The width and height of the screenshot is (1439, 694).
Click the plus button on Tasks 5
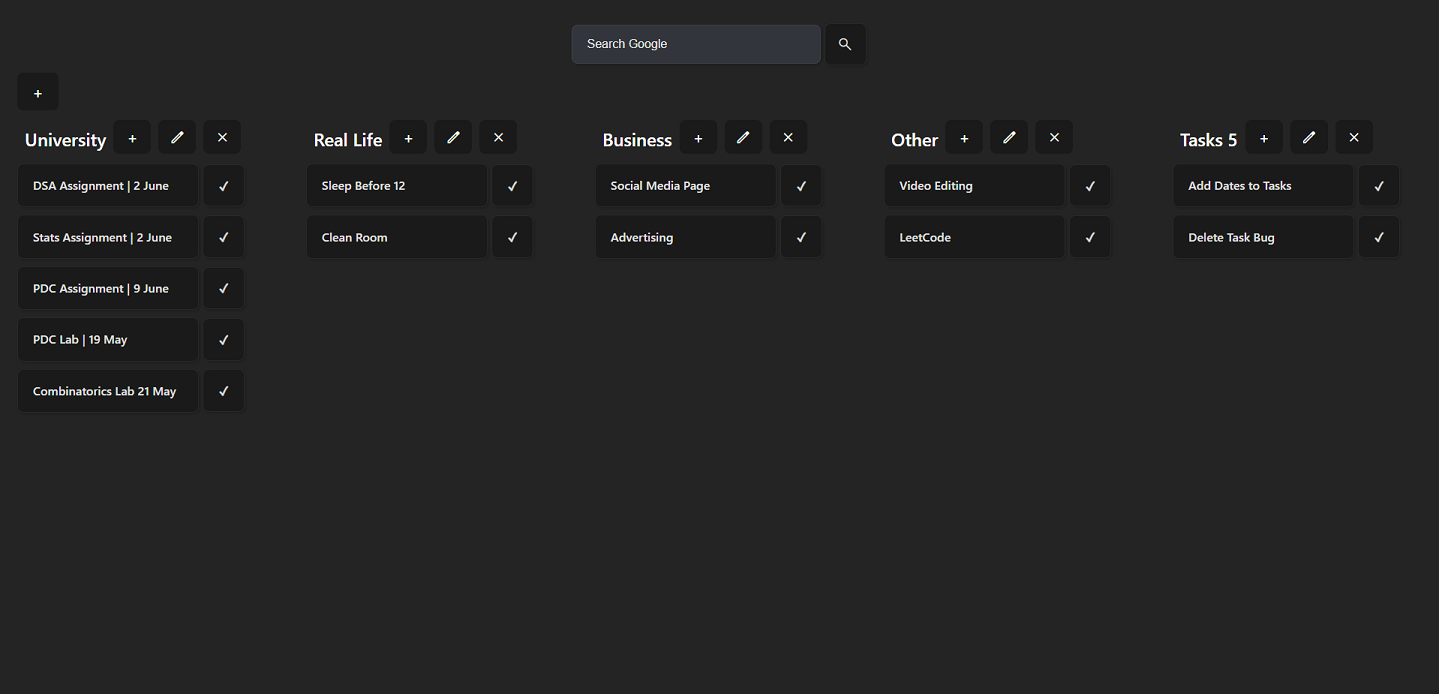point(1263,137)
